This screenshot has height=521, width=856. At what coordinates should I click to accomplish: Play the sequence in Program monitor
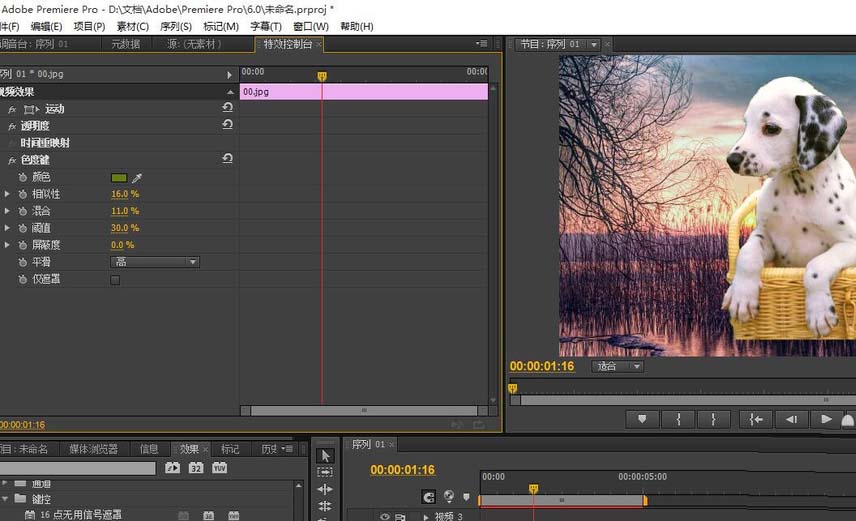pos(825,419)
